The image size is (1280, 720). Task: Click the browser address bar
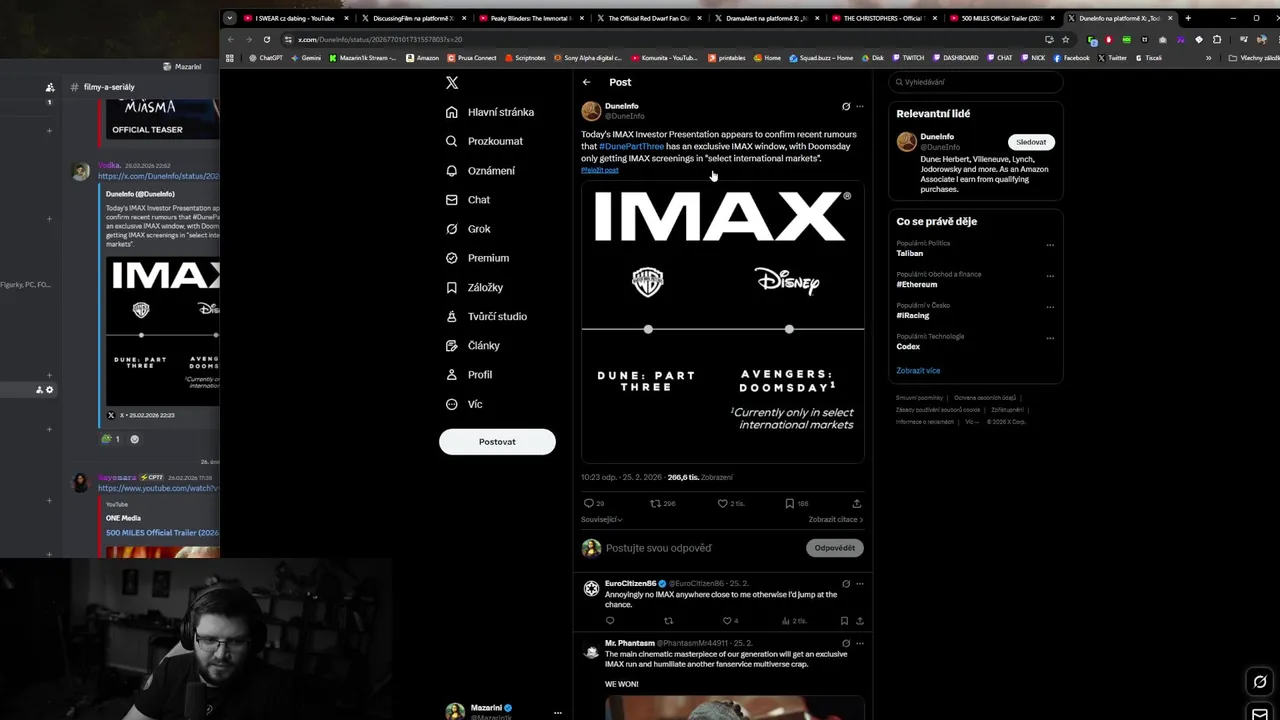pyautogui.click(x=660, y=40)
